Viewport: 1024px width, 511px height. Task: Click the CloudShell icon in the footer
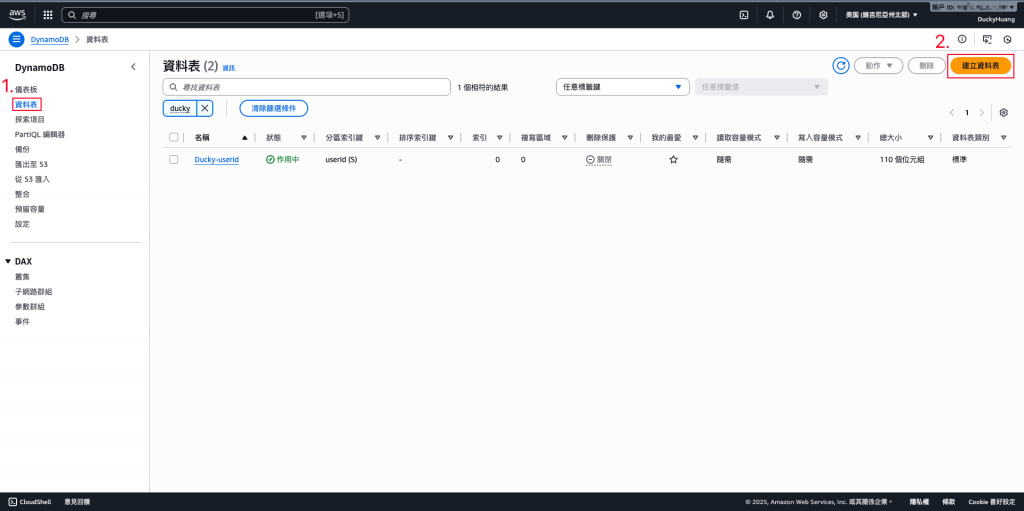[x=13, y=502]
